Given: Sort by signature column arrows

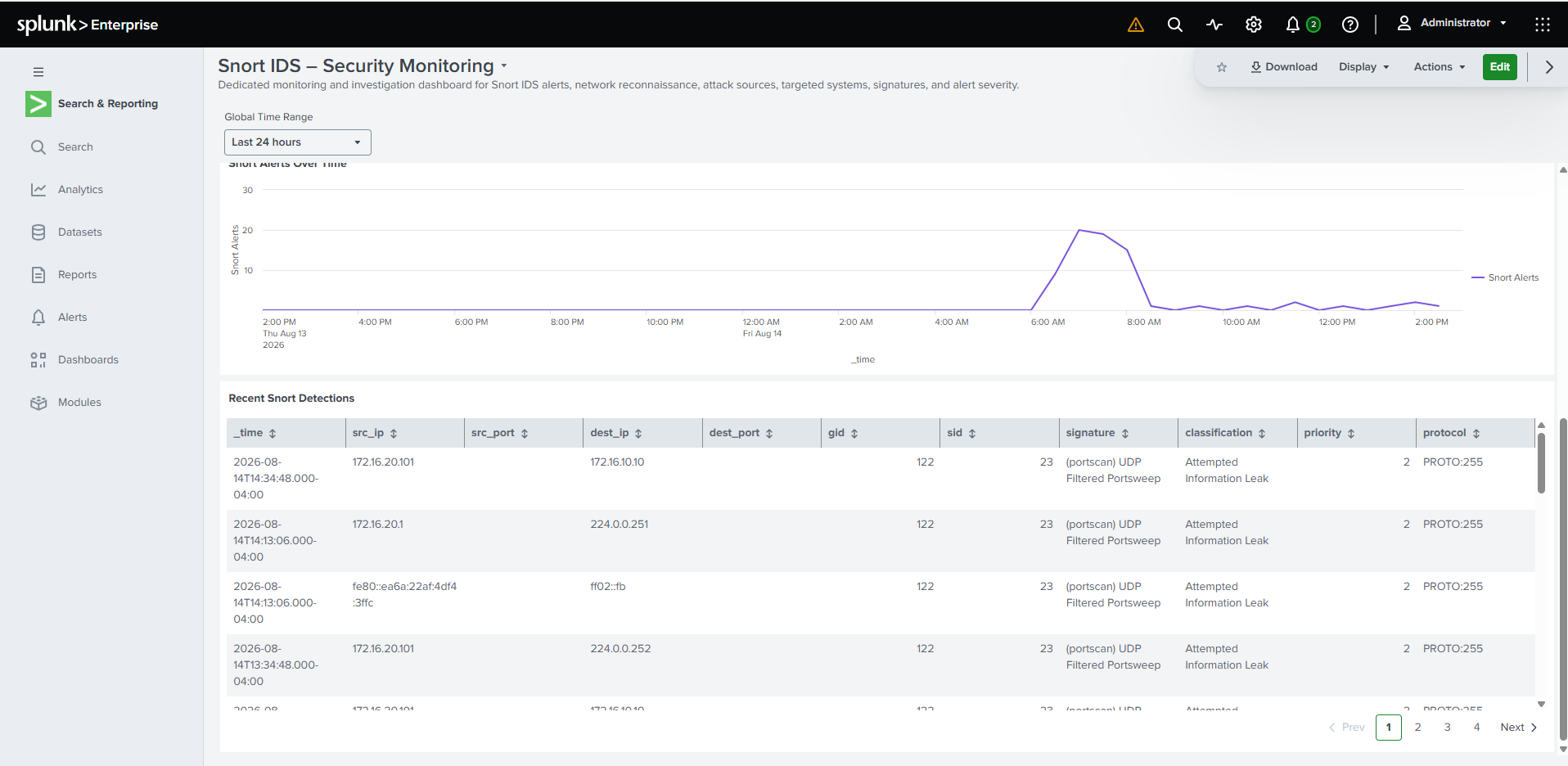Looking at the screenshot, I should (x=1125, y=433).
